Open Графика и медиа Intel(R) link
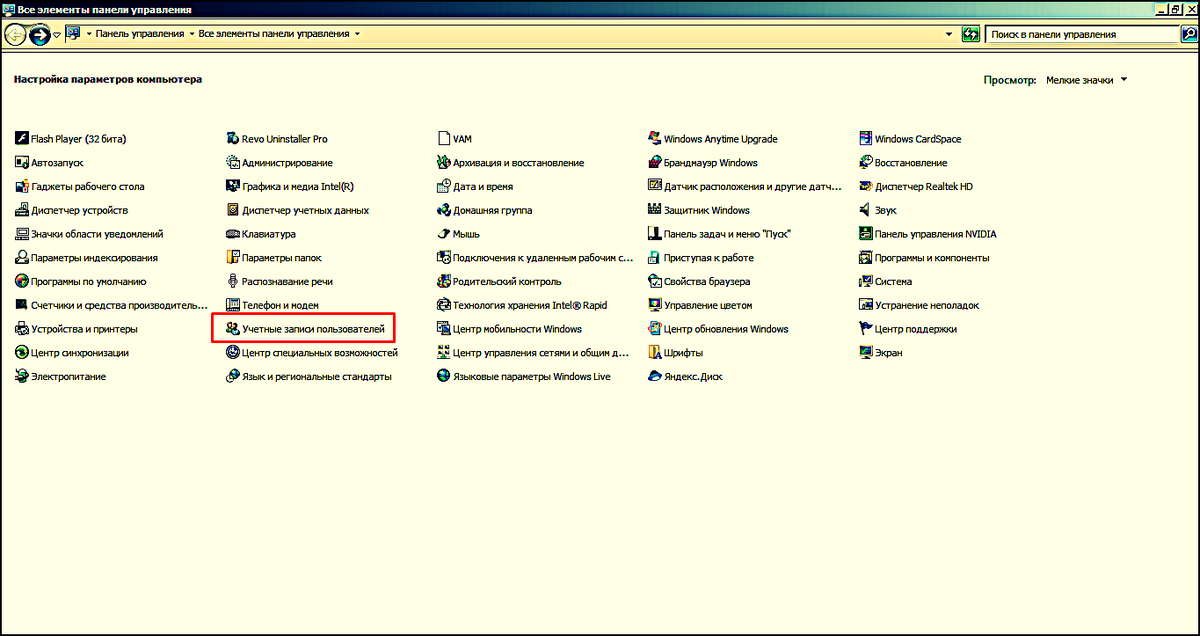This screenshot has width=1200, height=636. (298, 187)
